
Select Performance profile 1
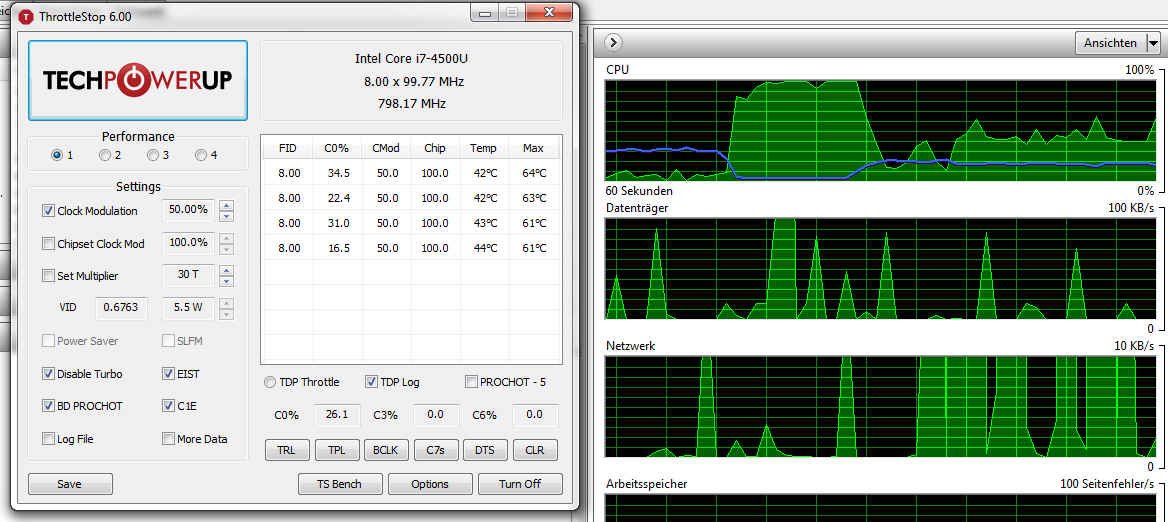click(57, 156)
